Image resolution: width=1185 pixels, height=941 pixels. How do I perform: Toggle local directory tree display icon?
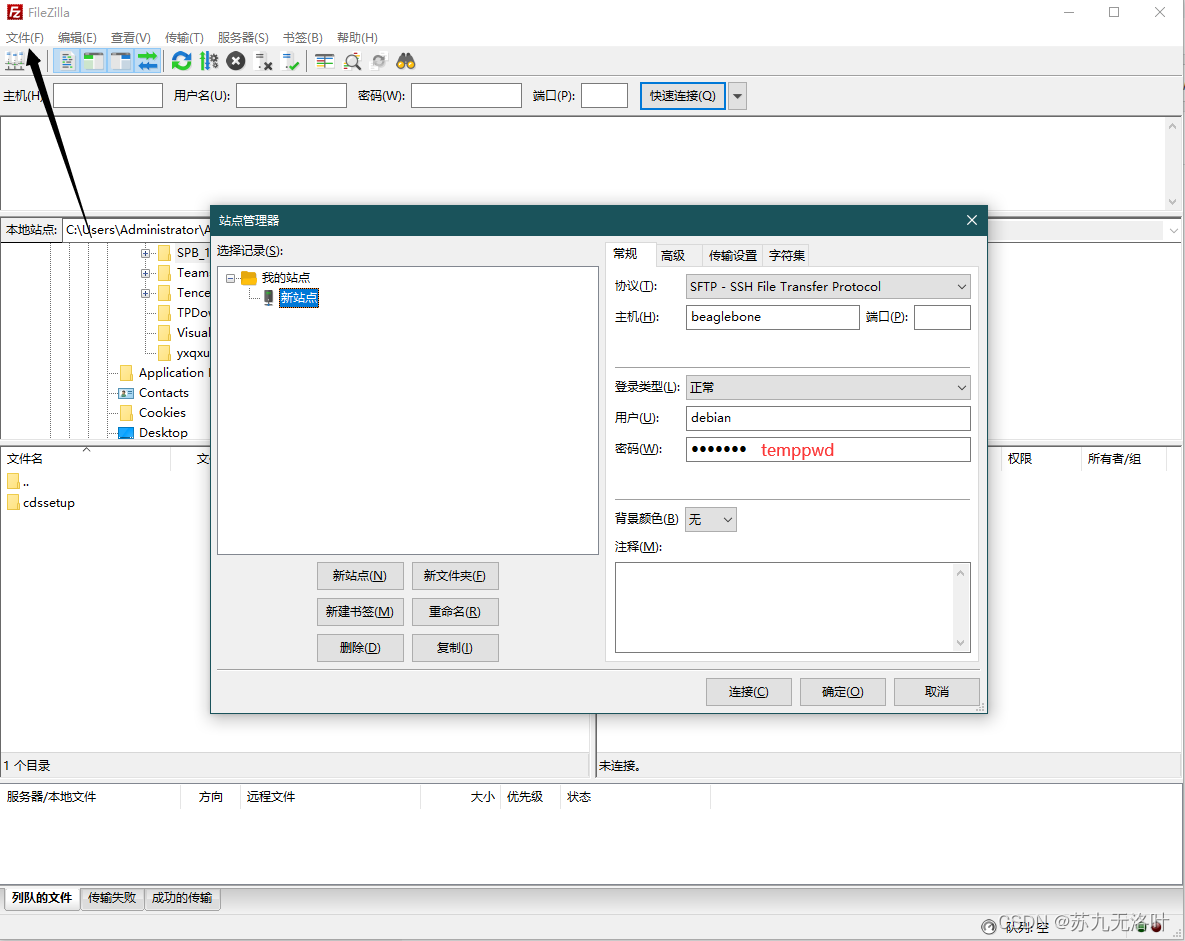94,61
